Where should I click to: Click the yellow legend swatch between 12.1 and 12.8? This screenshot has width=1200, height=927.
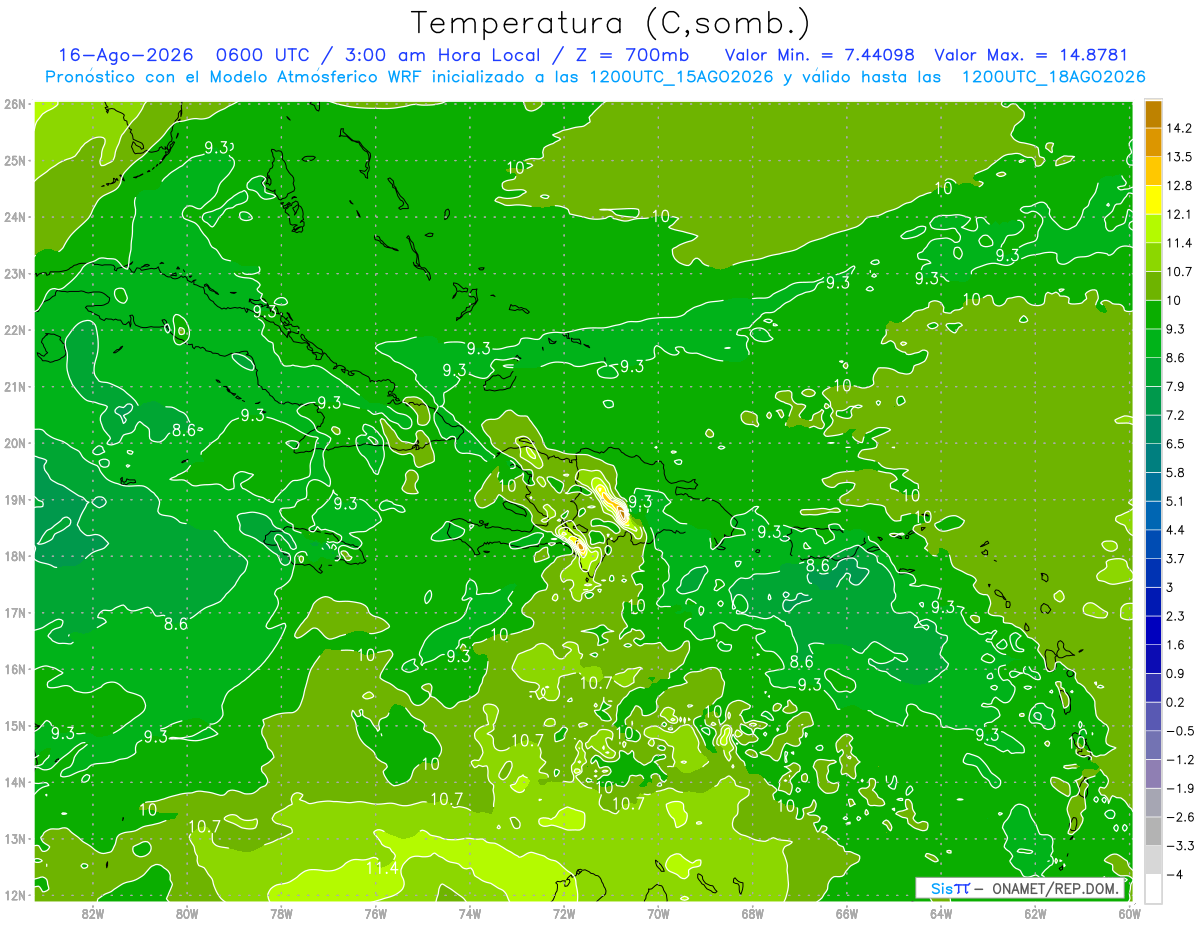[x=1153, y=200]
